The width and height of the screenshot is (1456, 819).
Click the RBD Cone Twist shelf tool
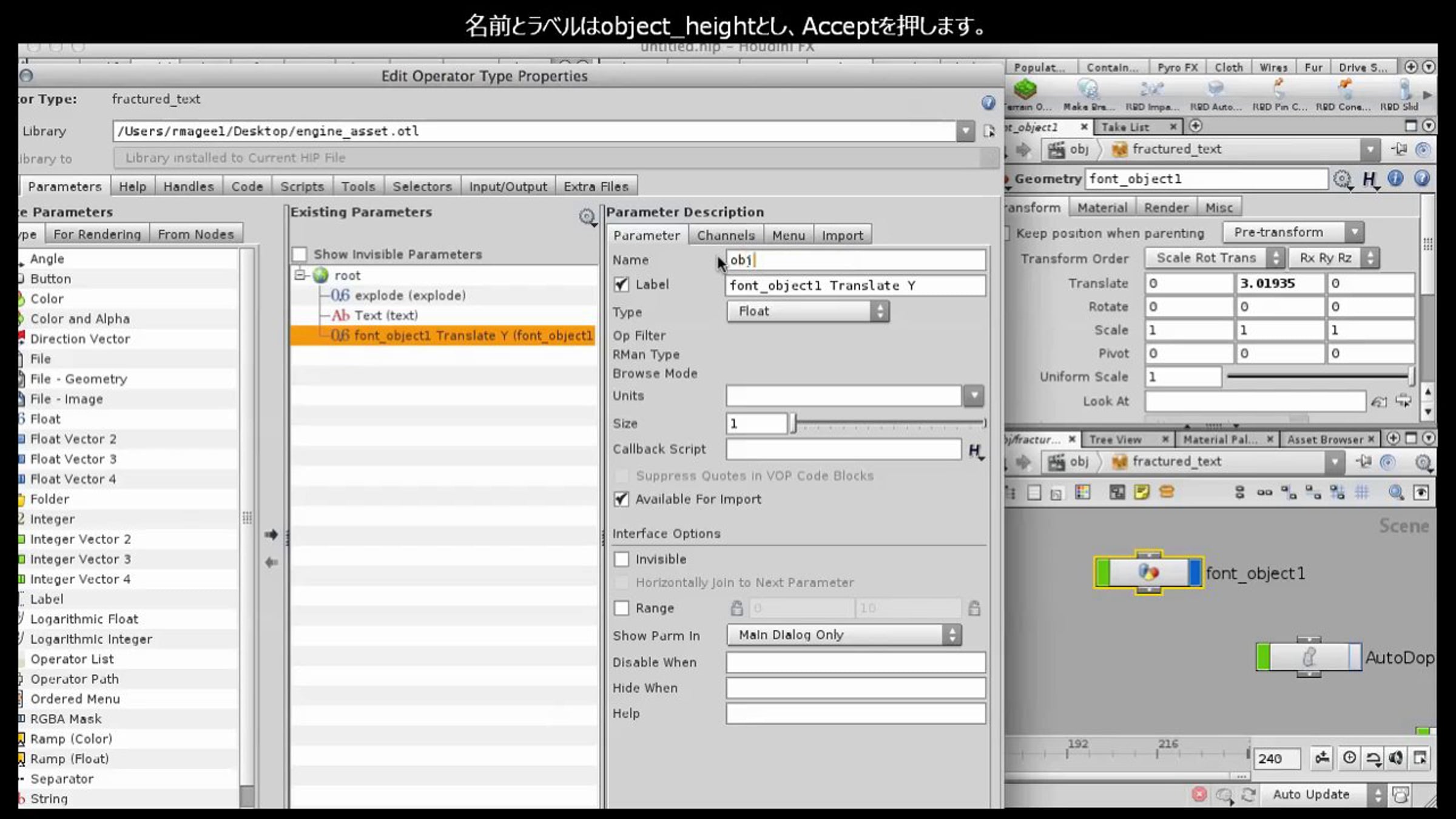coord(1343,95)
